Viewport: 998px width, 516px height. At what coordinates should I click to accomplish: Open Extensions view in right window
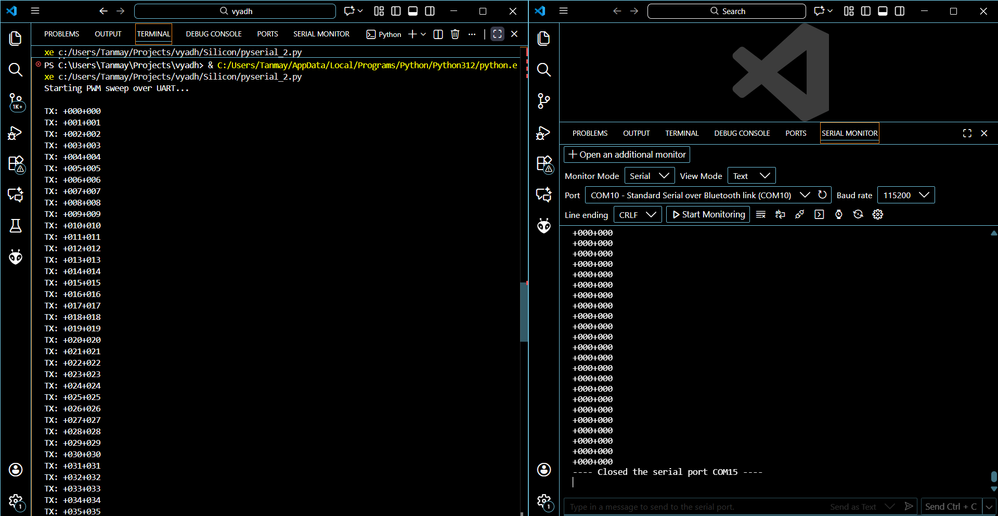point(544,164)
